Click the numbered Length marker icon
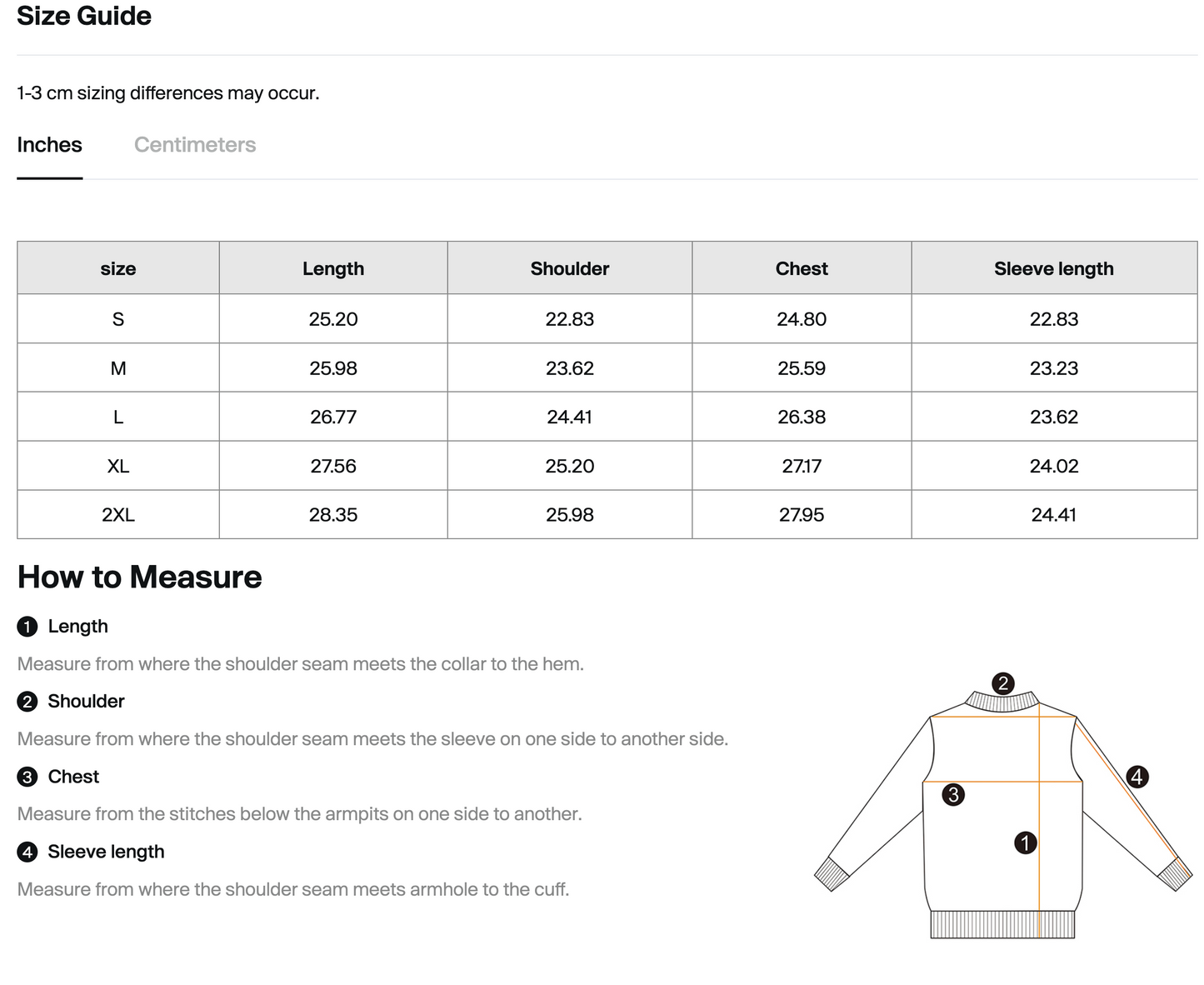 pyautogui.click(x=27, y=626)
